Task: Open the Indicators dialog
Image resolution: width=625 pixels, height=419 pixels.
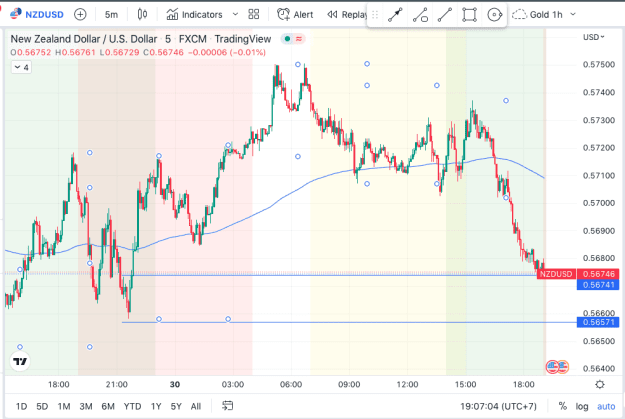Action: point(195,15)
